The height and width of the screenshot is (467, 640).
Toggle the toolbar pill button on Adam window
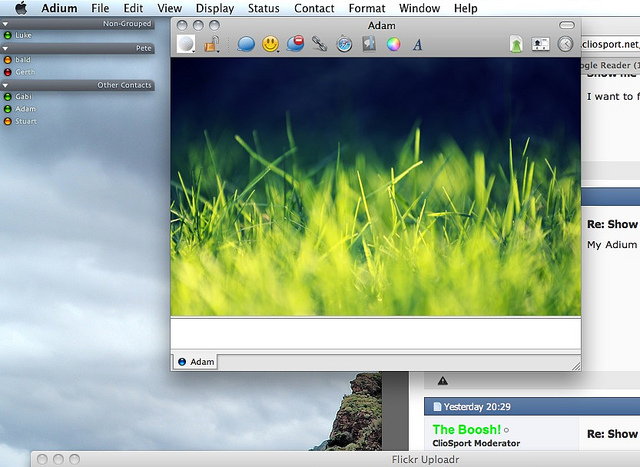[x=567, y=24]
